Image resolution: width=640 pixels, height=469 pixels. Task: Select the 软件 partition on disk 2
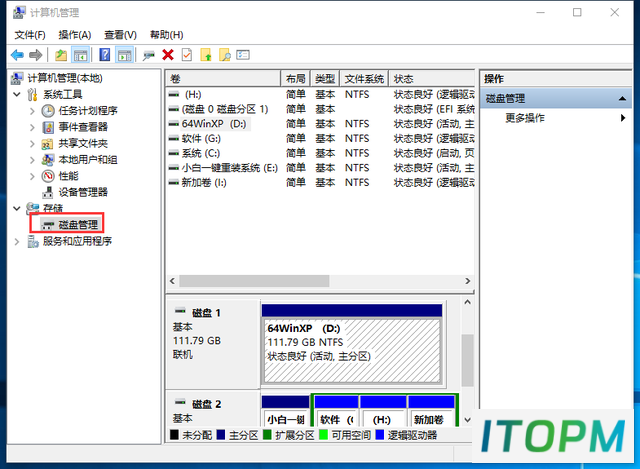coord(336,411)
